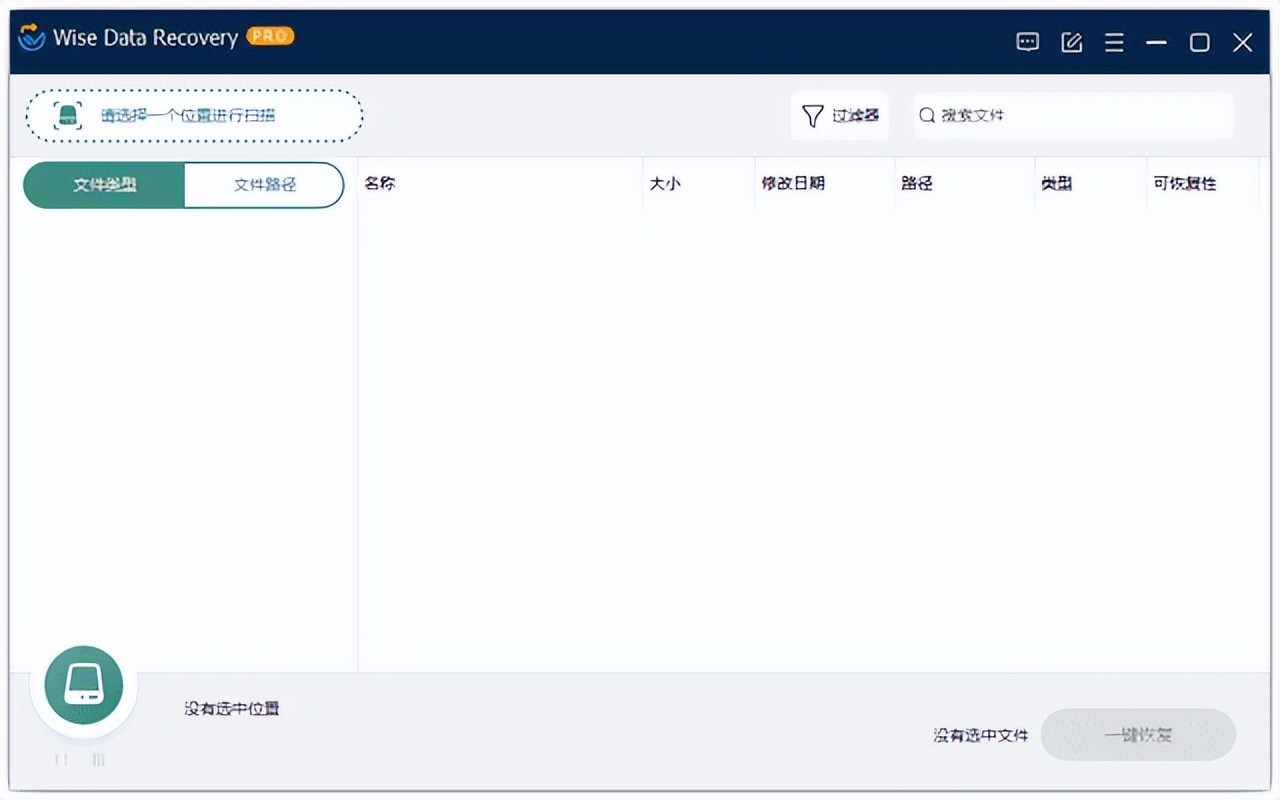Open the feedback chat bubble icon

coord(1027,42)
